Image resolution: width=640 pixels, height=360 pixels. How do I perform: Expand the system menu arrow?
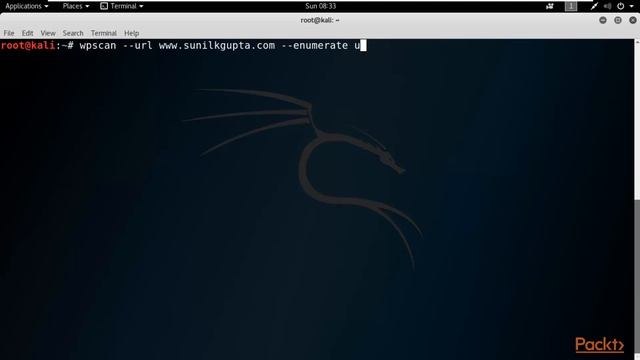click(631, 6)
